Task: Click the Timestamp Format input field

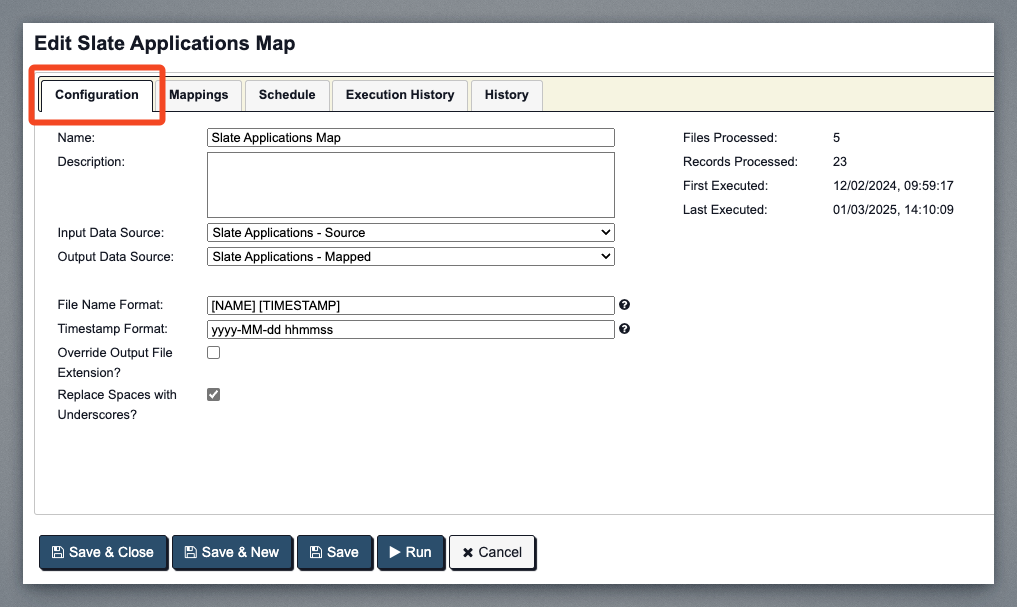Action: click(x=410, y=329)
